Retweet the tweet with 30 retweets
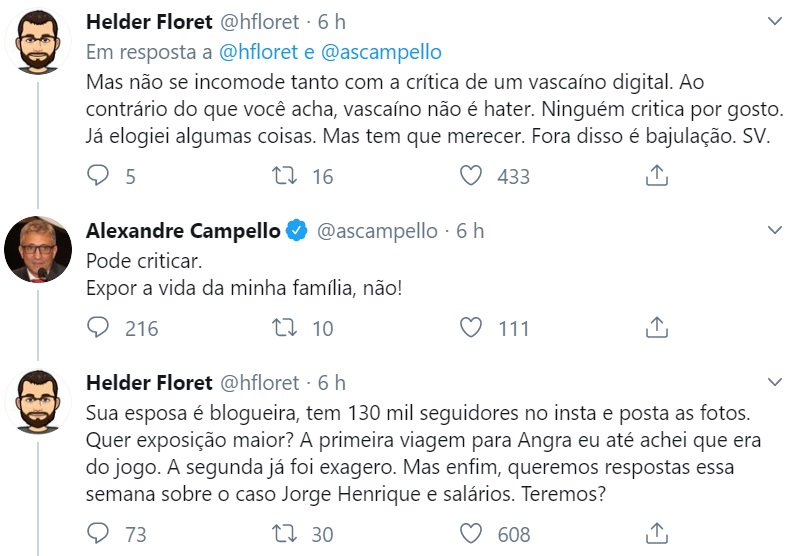The width and height of the screenshot is (793, 556). pos(285,533)
